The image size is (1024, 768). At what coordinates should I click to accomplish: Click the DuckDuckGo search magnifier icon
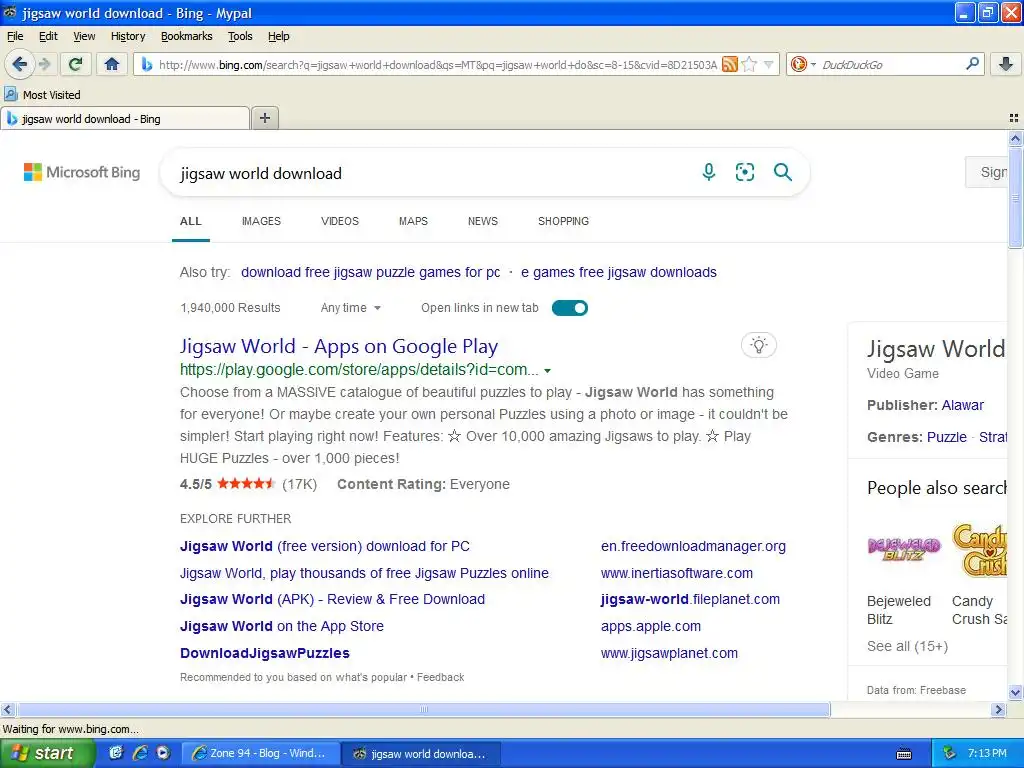(972, 64)
